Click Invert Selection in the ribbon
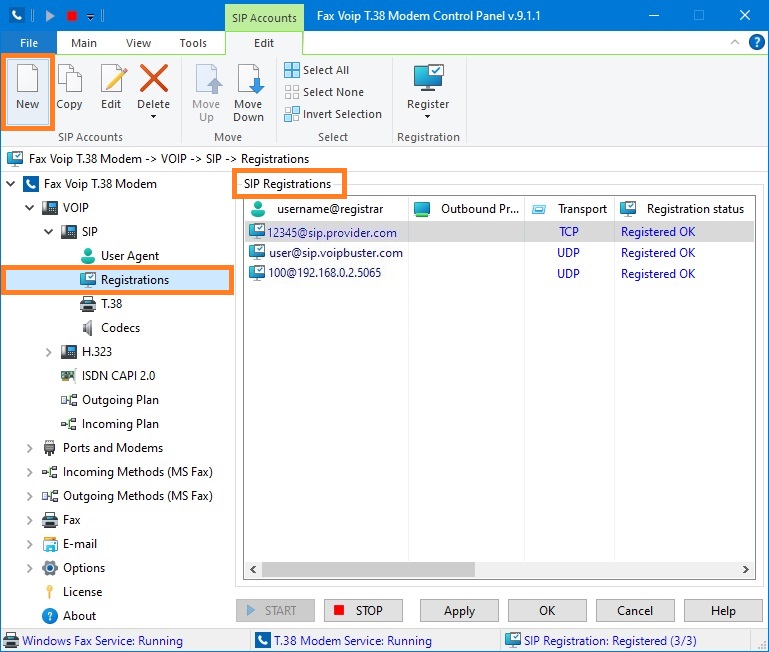The height and width of the screenshot is (652, 769). 333,114
